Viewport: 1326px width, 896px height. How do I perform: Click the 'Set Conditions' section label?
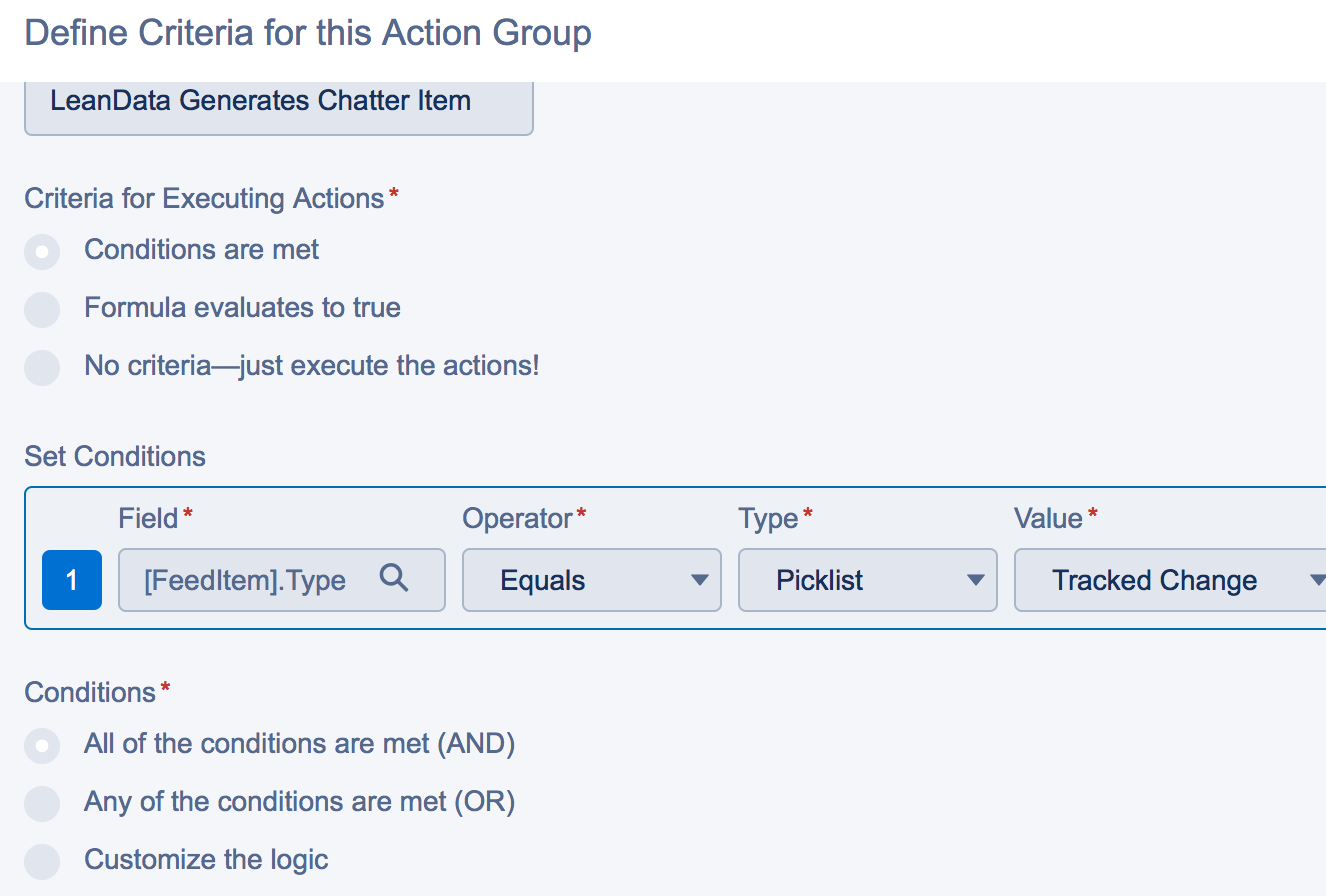pyautogui.click(x=115, y=457)
